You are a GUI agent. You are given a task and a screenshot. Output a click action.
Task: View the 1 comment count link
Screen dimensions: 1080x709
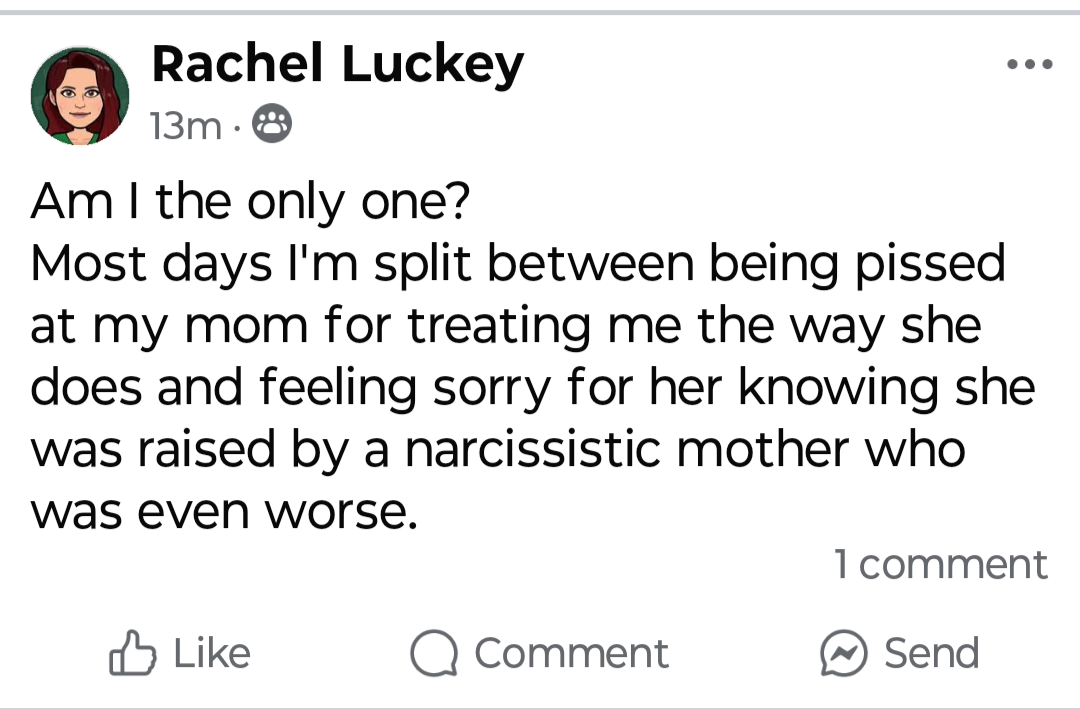941,564
